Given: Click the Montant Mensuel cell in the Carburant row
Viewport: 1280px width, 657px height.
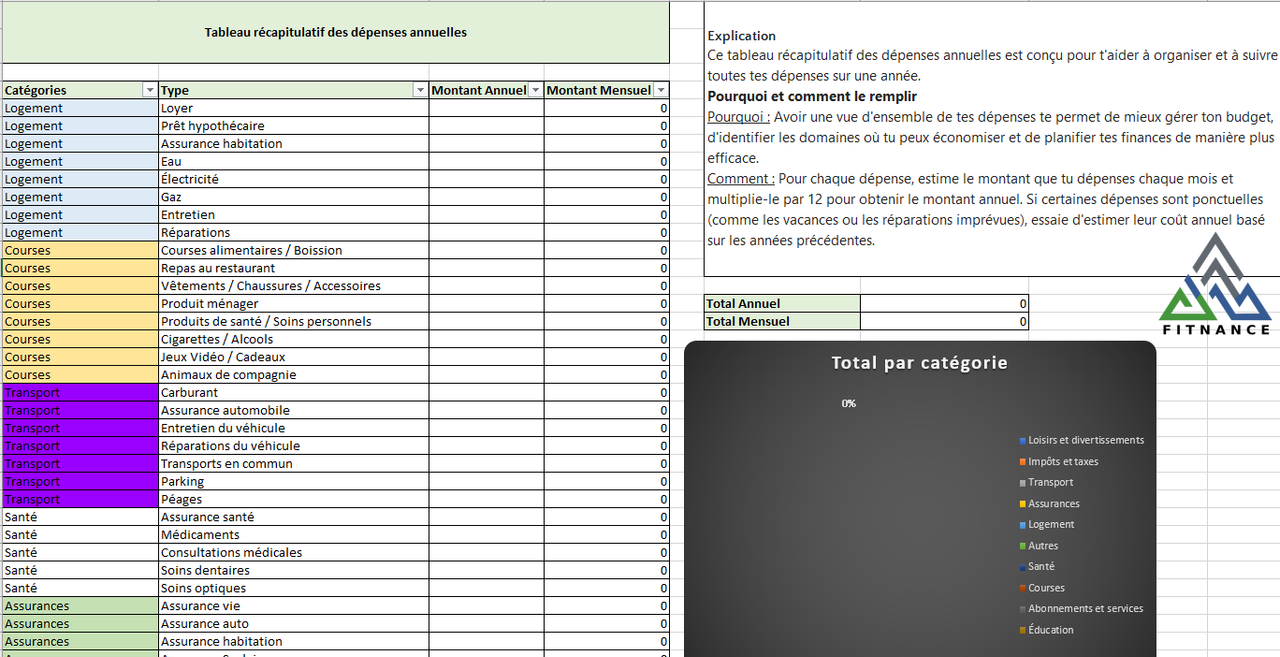Looking at the screenshot, I should pyautogui.click(x=607, y=393).
